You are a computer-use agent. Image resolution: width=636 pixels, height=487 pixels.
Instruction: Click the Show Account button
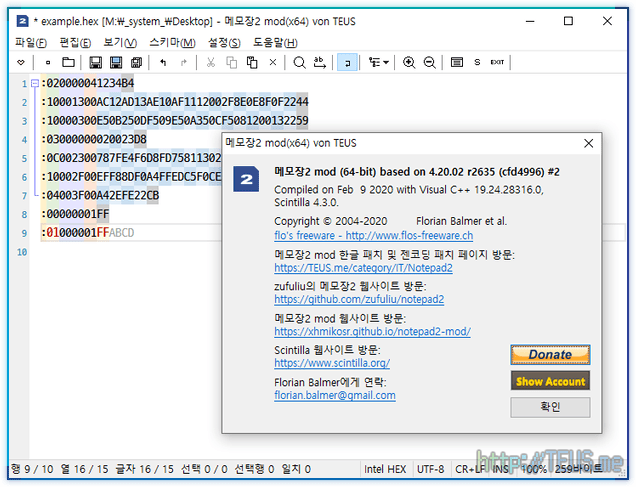(x=550, y=381)
